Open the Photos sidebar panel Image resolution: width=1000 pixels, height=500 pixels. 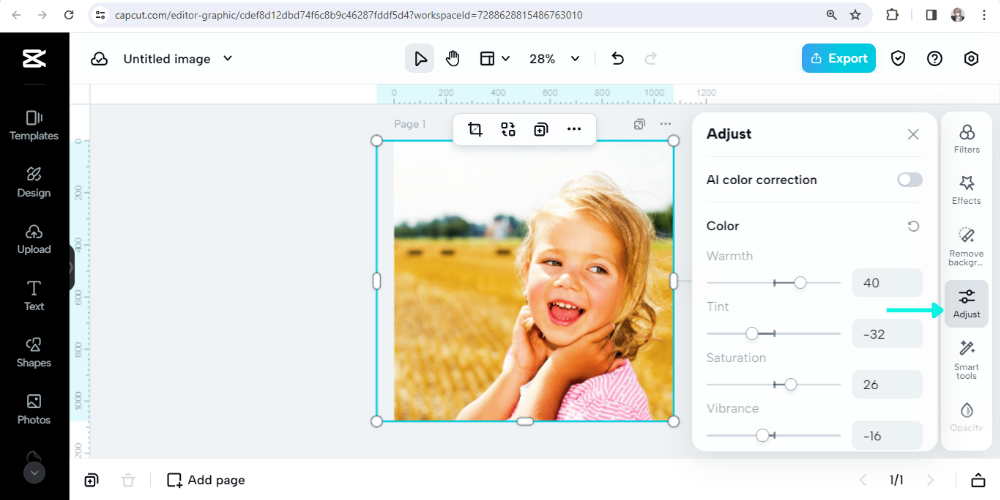coord(34,409)
